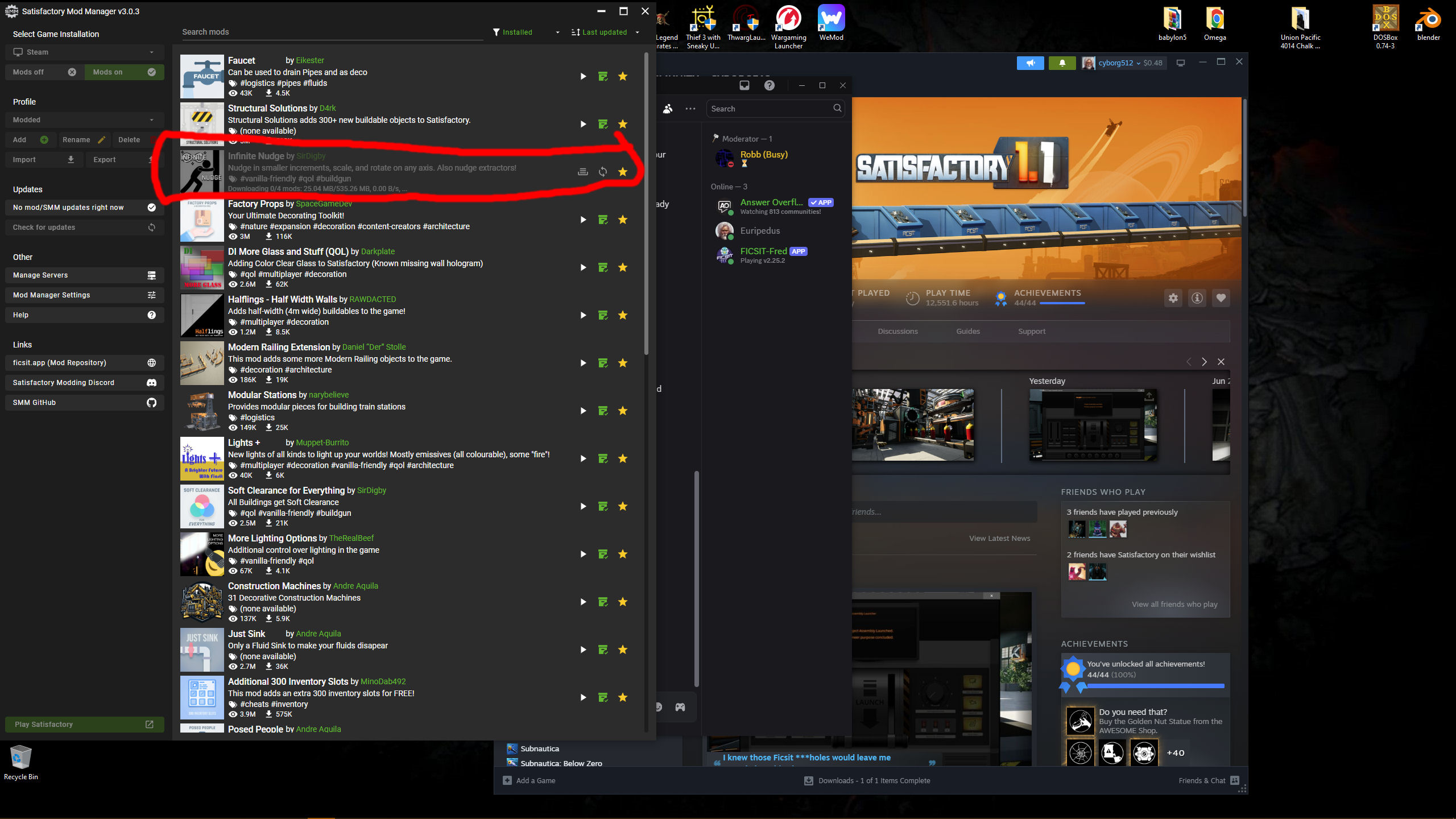Viewport: 1456px width, 819px height.
Task: Show Discord member list icon
Action: coord(668,109)
